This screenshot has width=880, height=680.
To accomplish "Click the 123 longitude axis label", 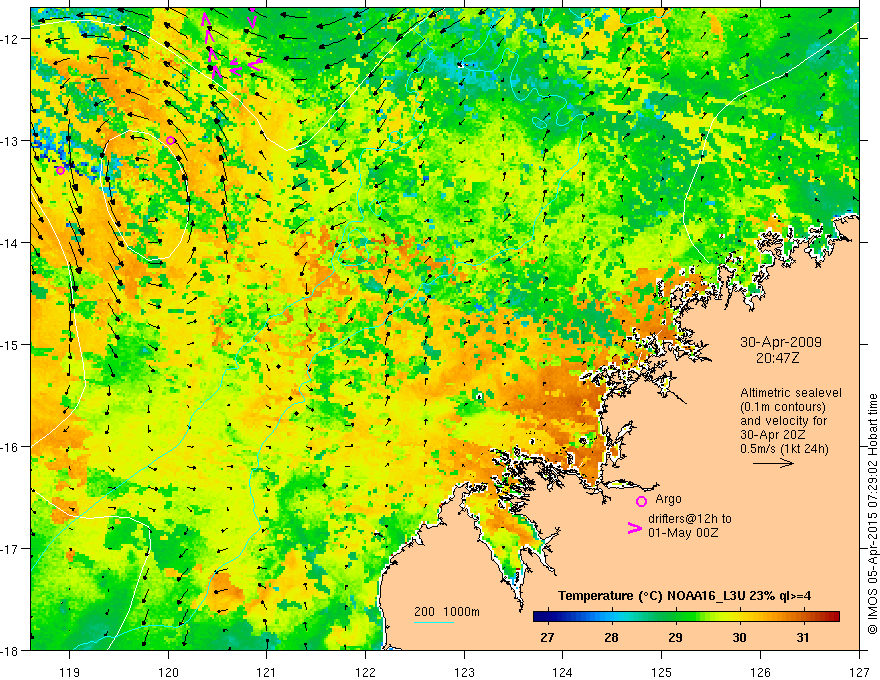I will coord(464,672).
